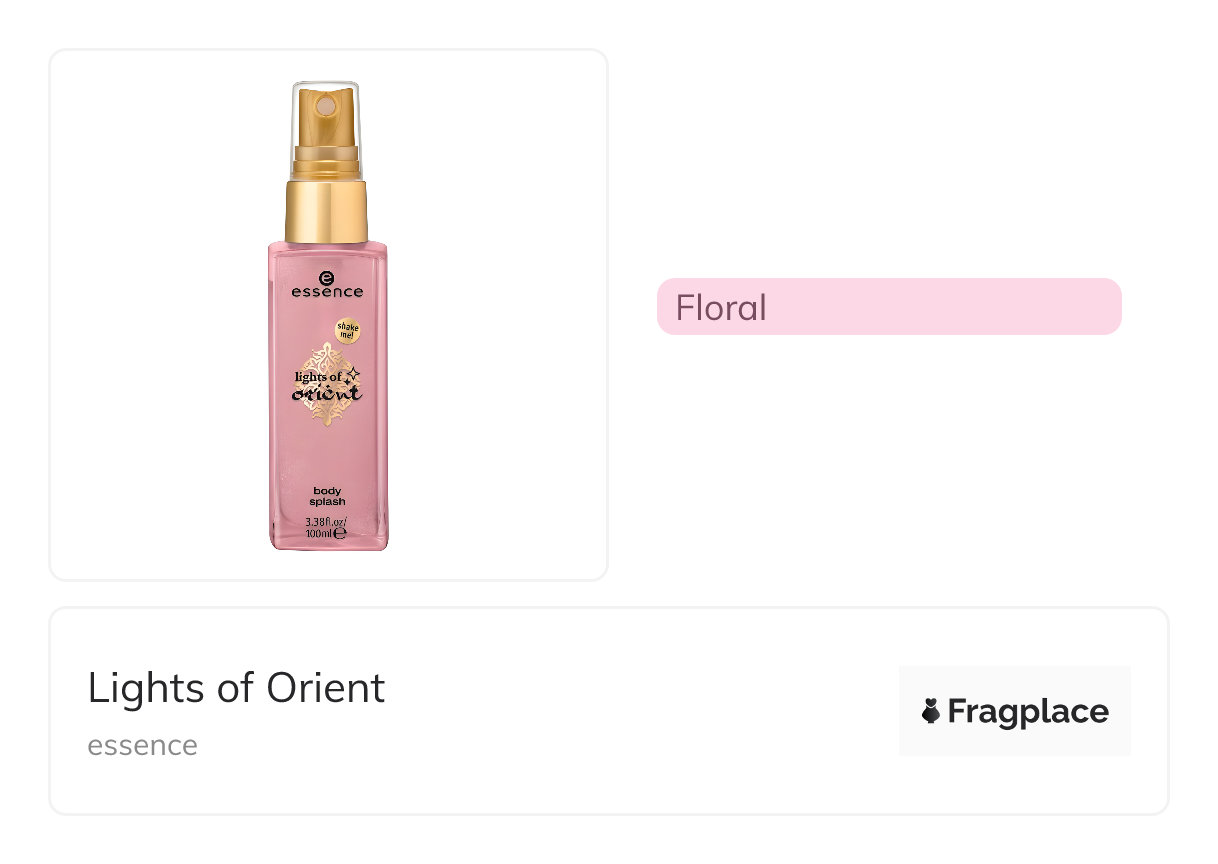Click the script "orient" lettering on bottle

click(327, 393)
